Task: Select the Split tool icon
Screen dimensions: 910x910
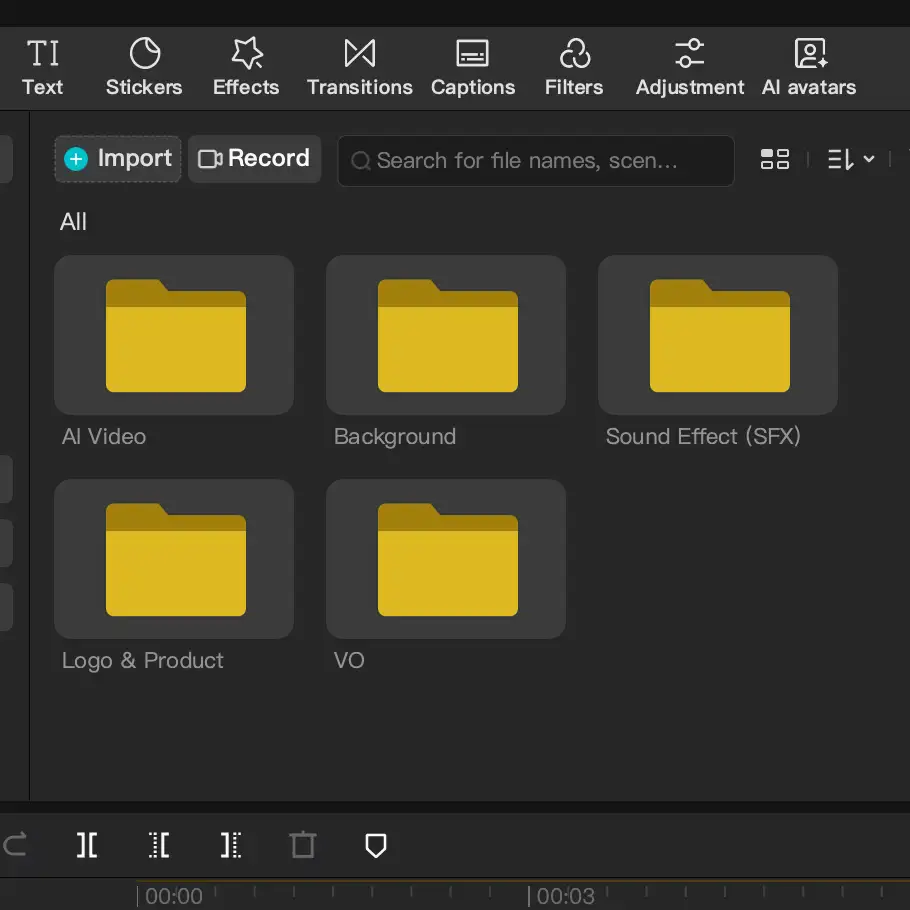Action: click(86, 845)
